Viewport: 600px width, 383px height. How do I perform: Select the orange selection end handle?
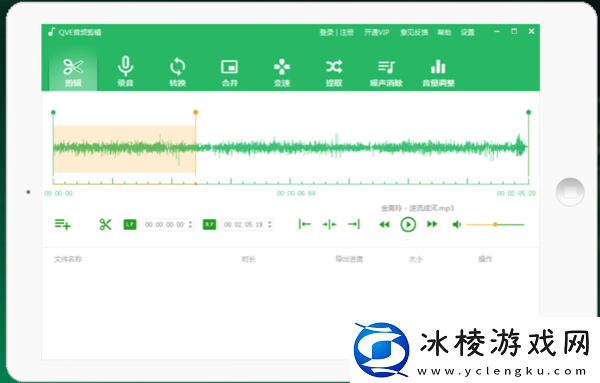click(196, 112)
